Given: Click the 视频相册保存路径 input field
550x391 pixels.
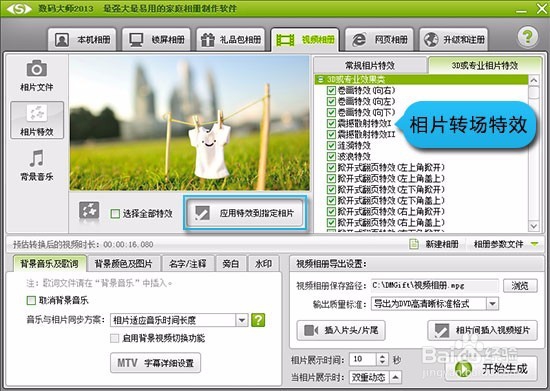Looking at the screenshot, I should (x=435, y=286).
